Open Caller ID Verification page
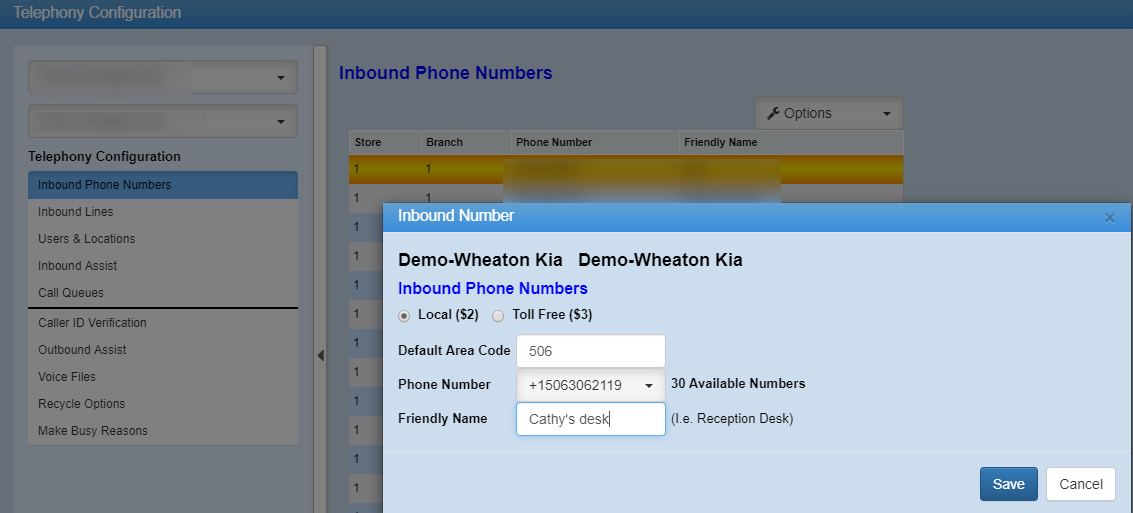The image size is (1133, 513). coord(93,323)
